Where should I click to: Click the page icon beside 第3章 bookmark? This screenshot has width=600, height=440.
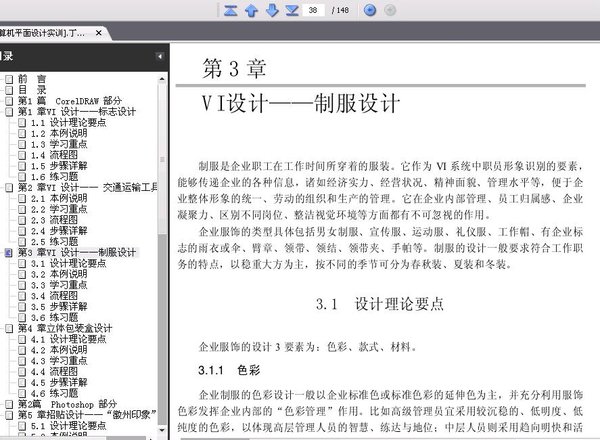[x=9, y=253]
